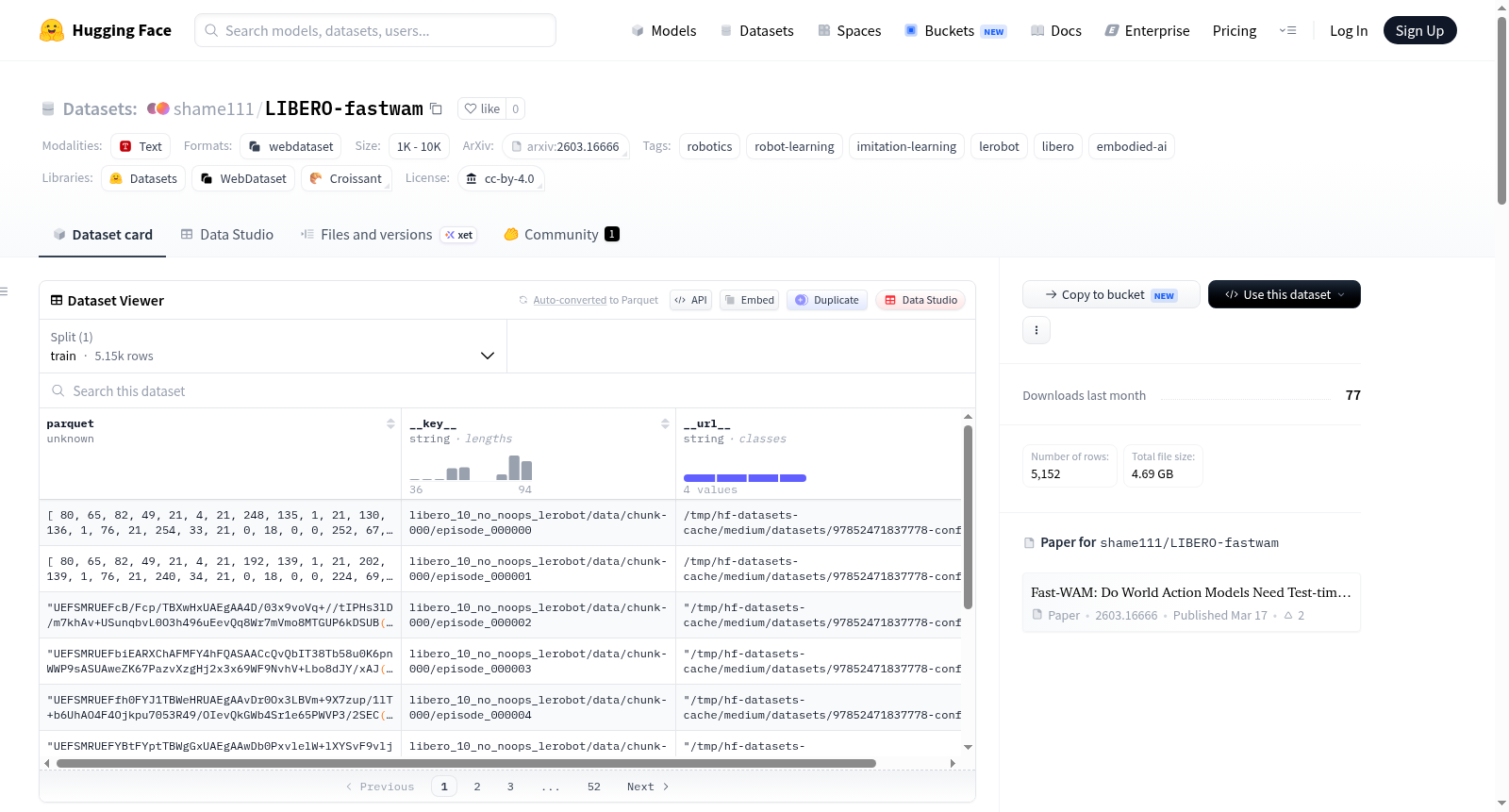
Task: Open the cc-by-4.0 license tag
Action: click(501, 178)
